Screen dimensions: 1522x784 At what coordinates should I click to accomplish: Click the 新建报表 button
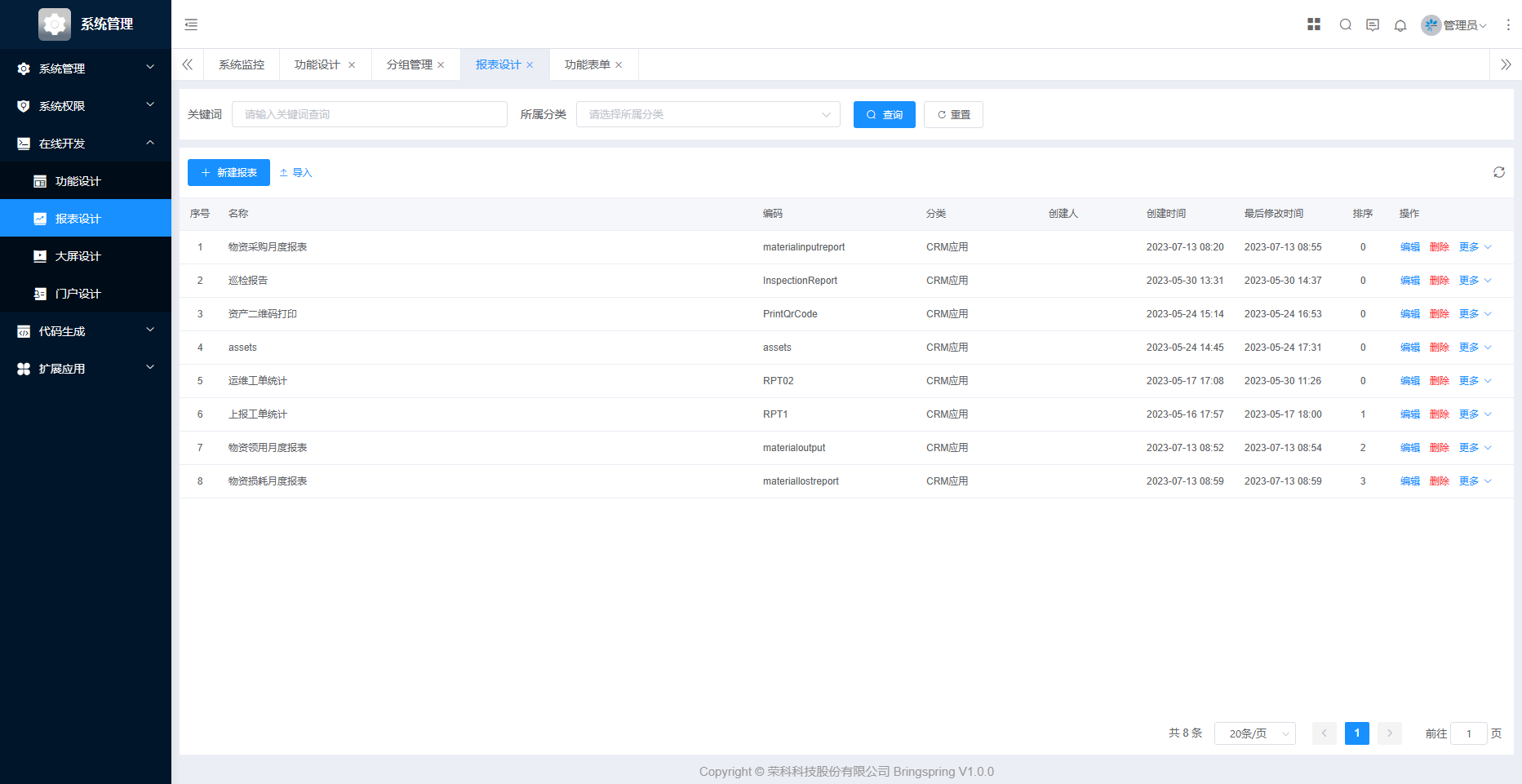[229, 172]
